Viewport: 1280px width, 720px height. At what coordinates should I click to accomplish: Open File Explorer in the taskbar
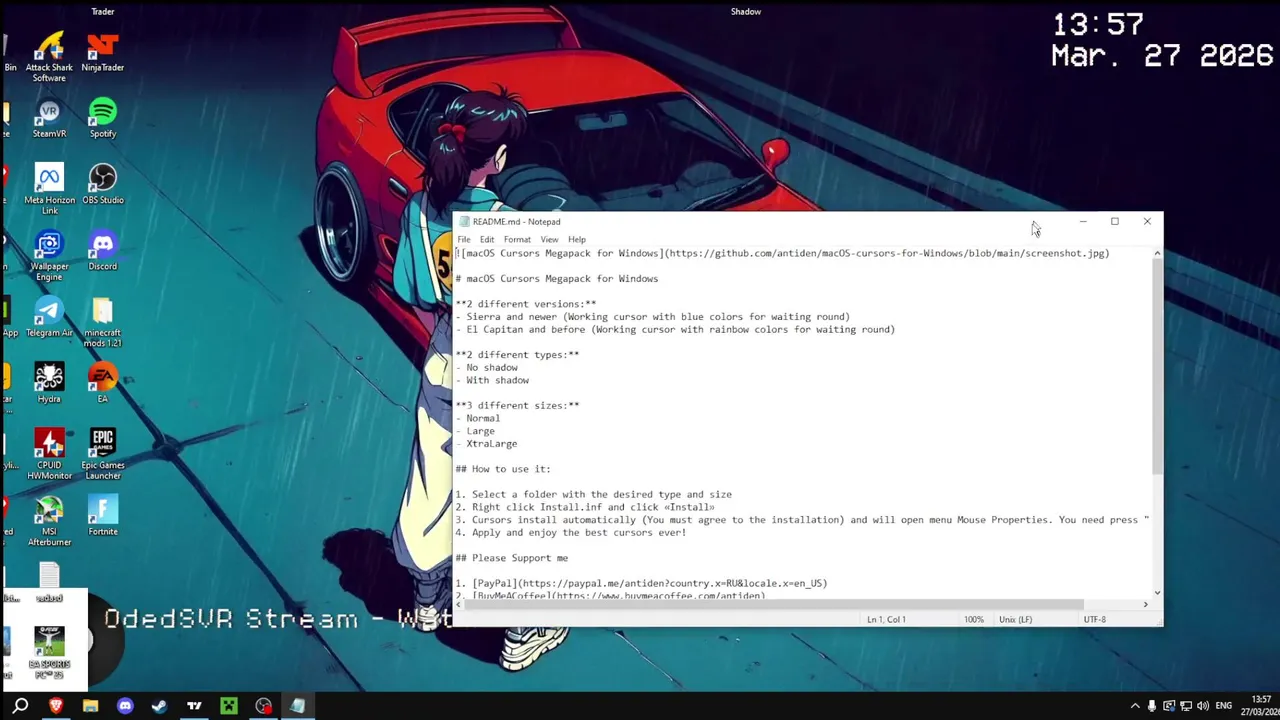(90, 706)
